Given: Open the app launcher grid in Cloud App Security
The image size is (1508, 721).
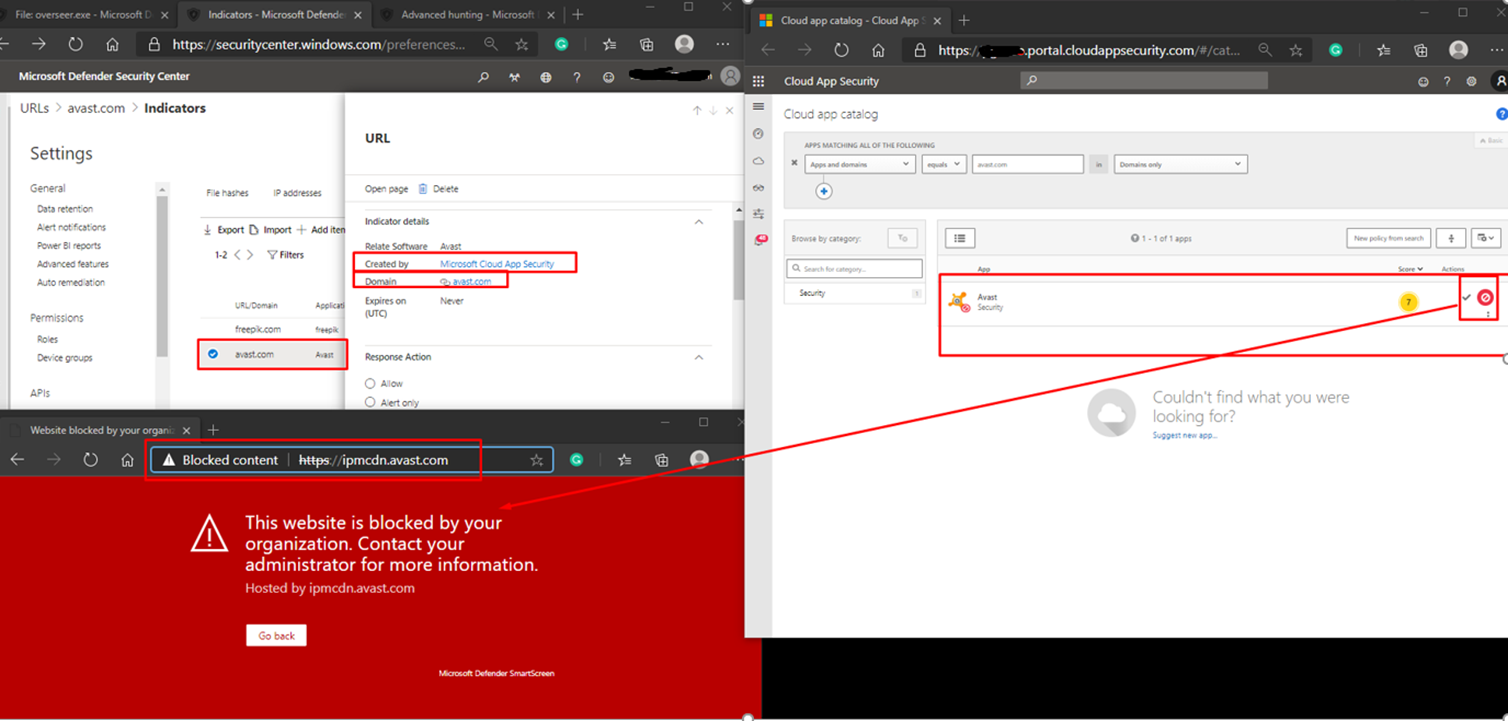Looking at the screenshot, I should pos(759,82).
